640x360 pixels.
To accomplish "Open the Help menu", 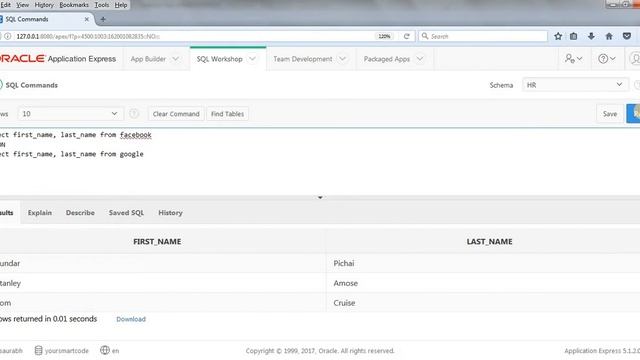I will [x=120, y=5].
